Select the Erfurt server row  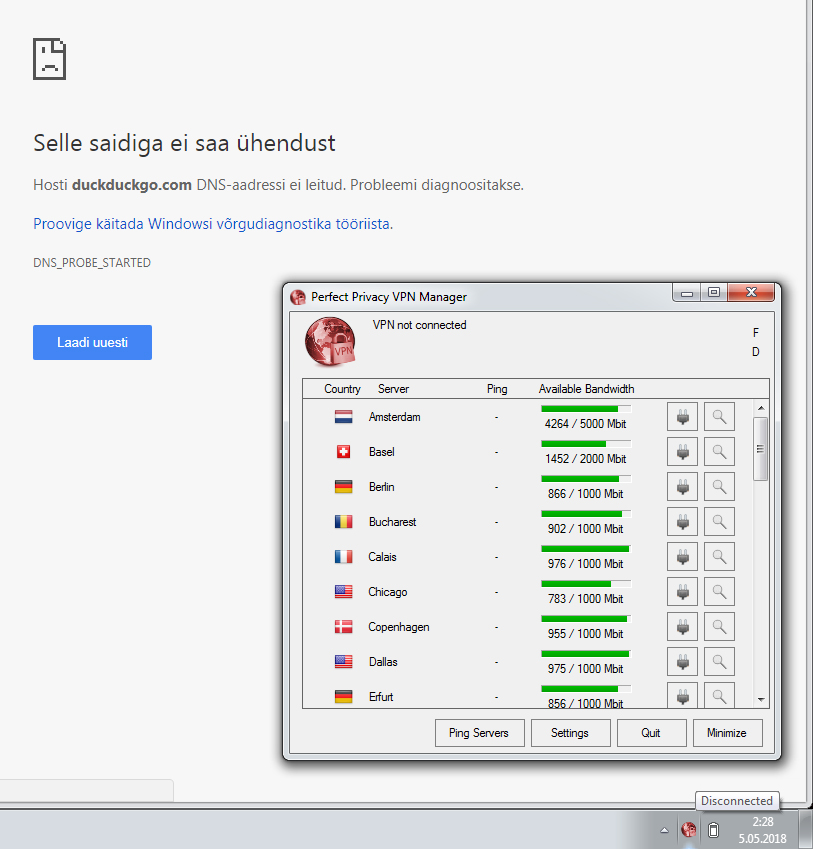pos(528,694)
